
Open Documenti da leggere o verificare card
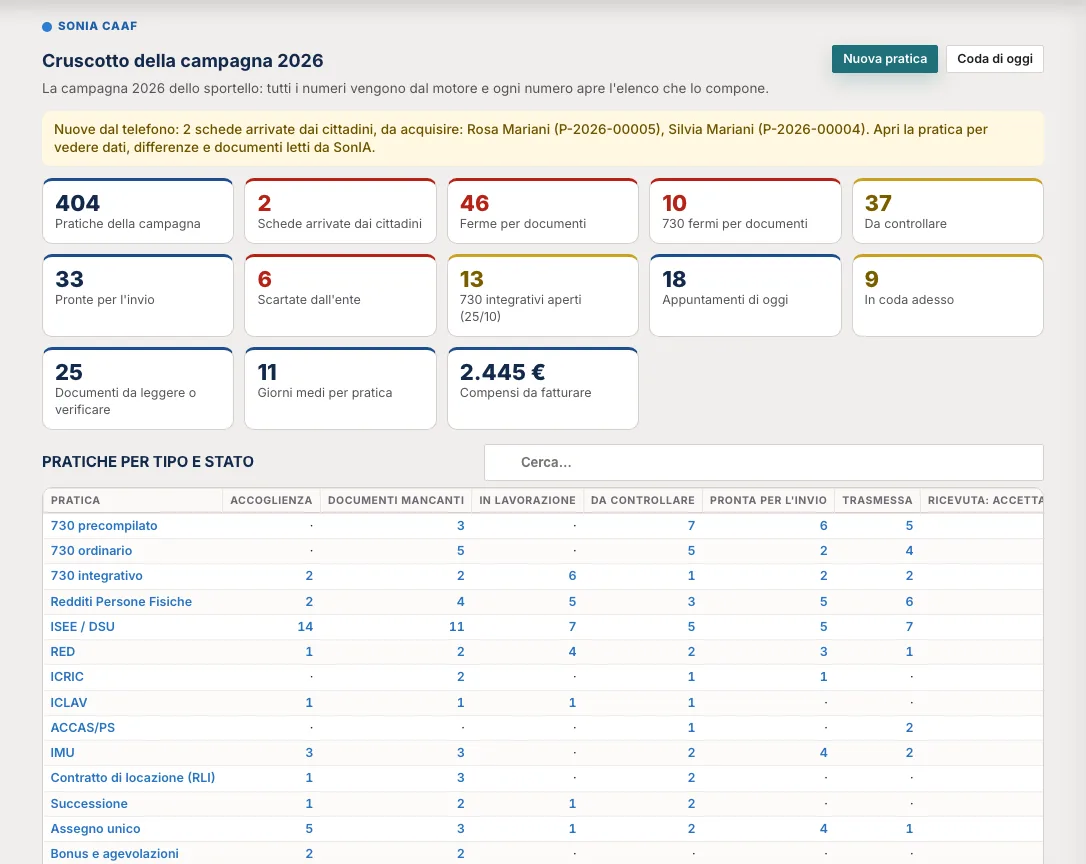pos(138,389)
